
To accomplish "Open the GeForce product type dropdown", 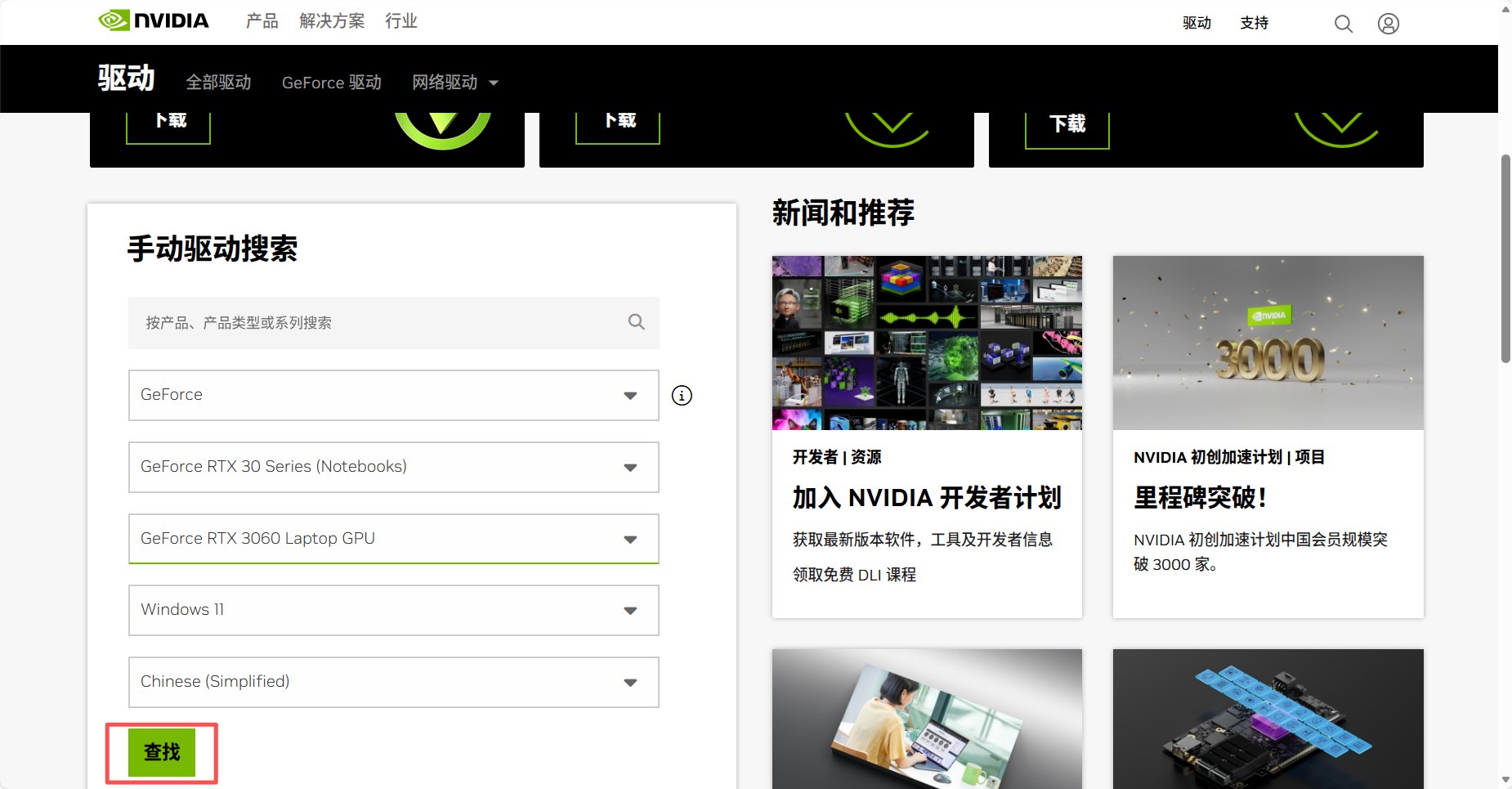I will pyautogui.click(x=394, y=395).
